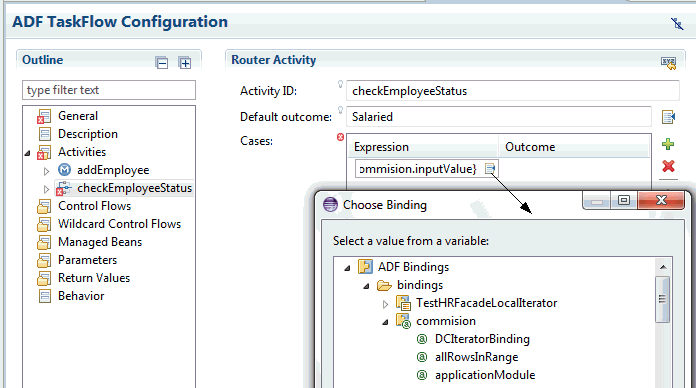The image size is (696, 388).
Task: Select General in the Outline
Action: (x=78, y=116)
